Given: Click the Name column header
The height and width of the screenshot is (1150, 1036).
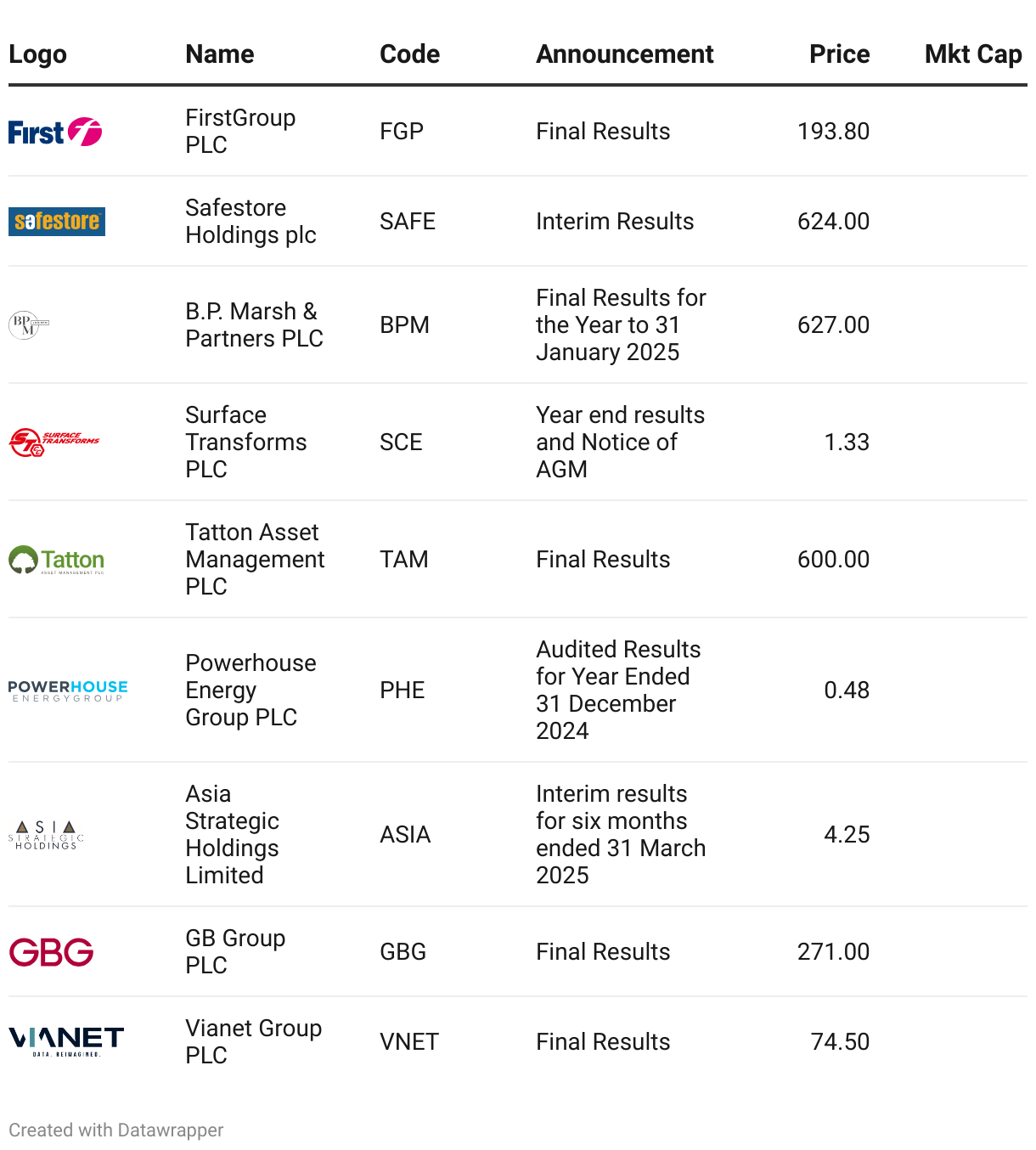Looking at the screenshot, I should [x=220, y=54].
